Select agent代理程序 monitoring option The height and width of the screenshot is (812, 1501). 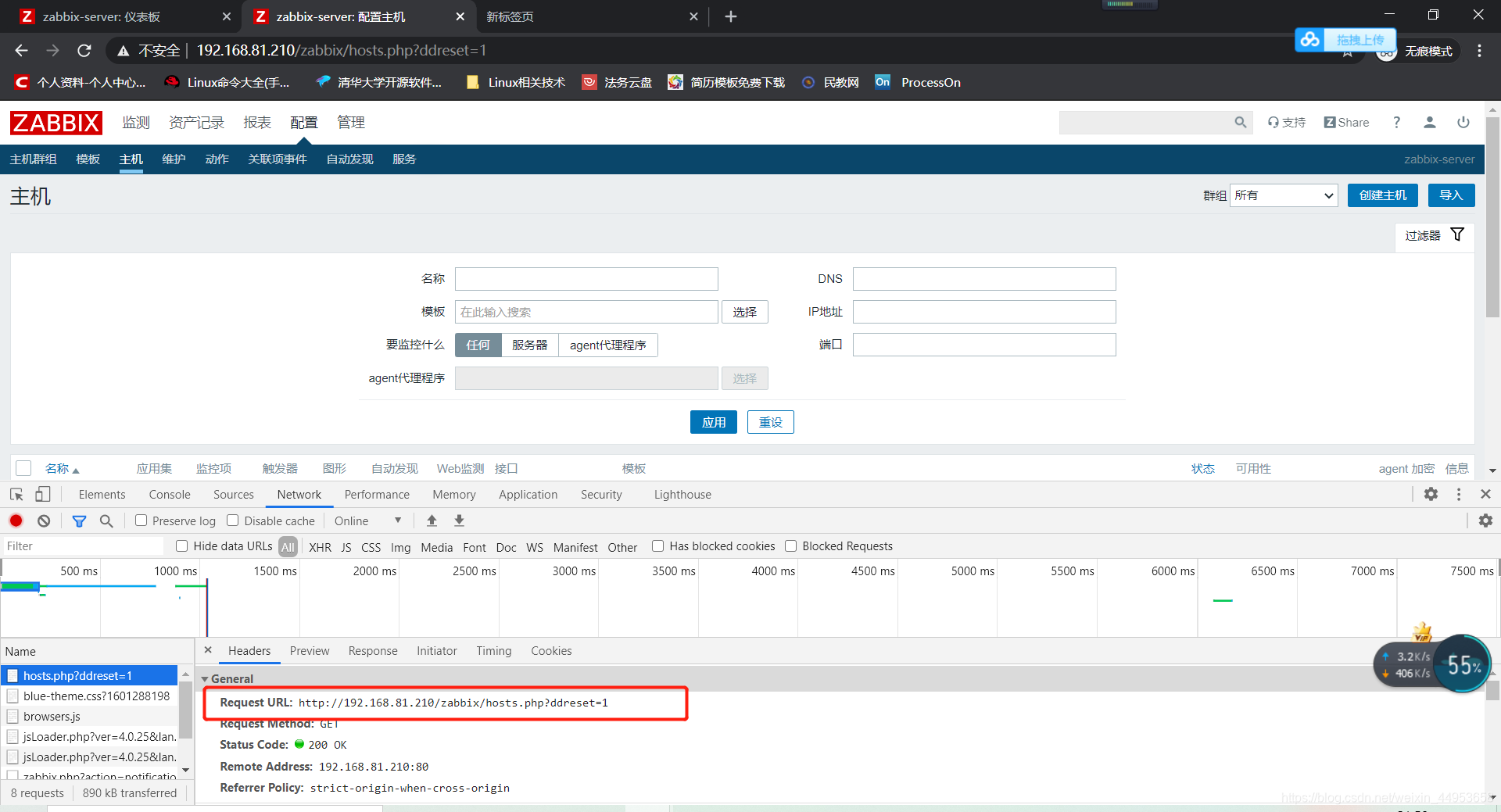click(x=608, y=345)
